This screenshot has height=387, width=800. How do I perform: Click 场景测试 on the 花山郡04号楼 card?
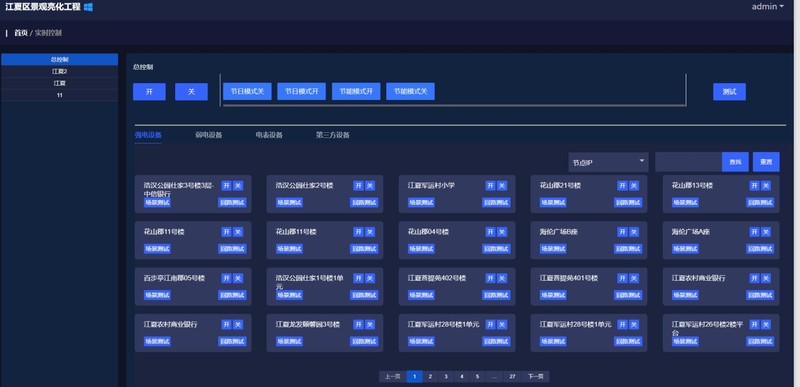(421, 249)
